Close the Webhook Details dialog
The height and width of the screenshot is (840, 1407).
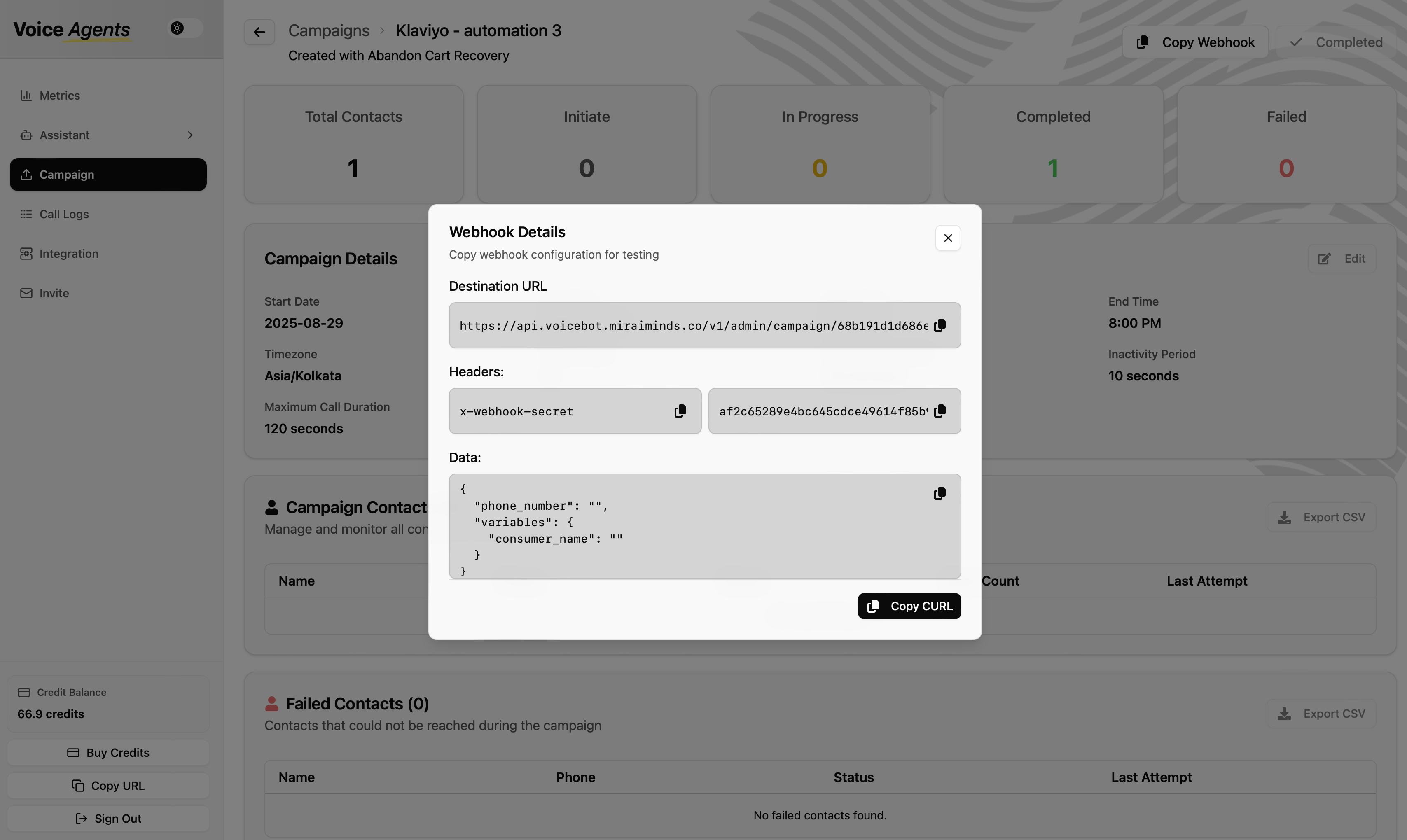(x=947, y=238)
